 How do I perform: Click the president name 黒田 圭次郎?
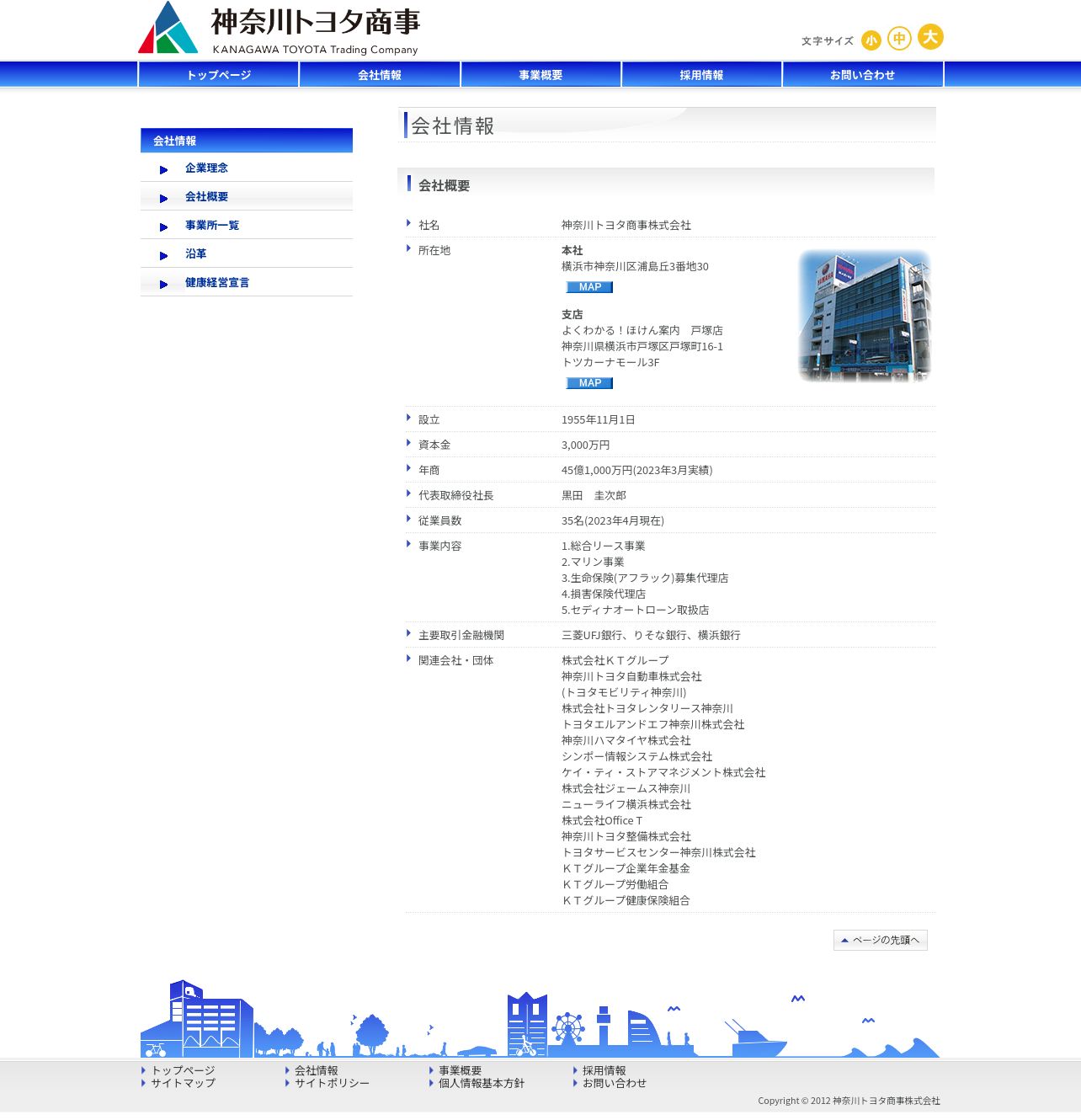coord(594,496)
